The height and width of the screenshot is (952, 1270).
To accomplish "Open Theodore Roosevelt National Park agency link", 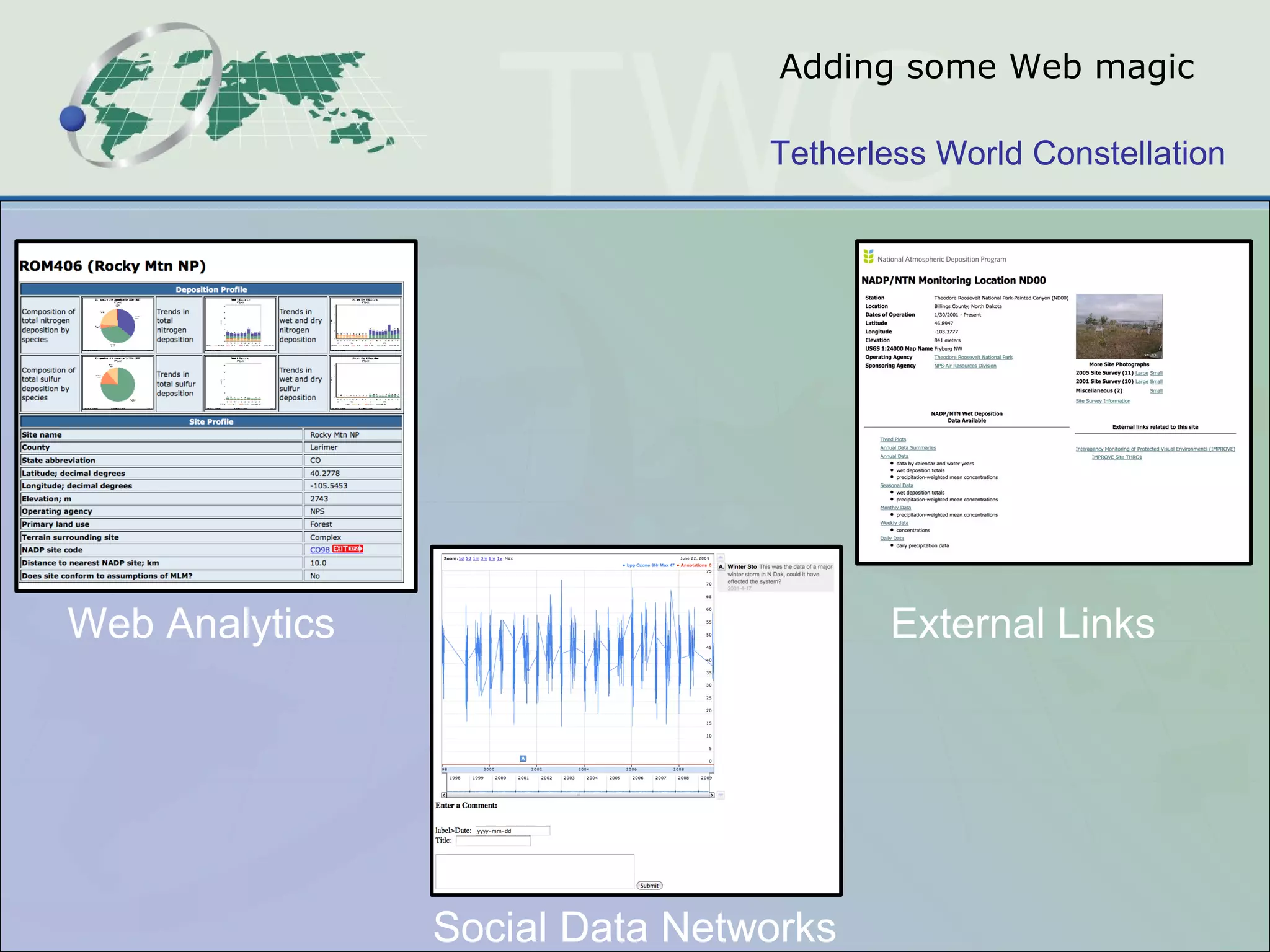I will pos(973,358).
